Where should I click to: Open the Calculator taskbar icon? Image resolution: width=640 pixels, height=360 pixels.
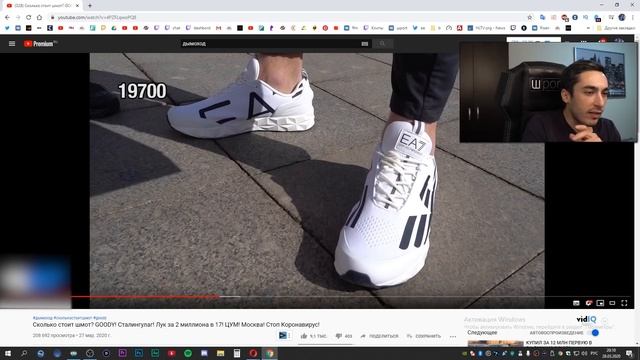click(x=237, y=353)
